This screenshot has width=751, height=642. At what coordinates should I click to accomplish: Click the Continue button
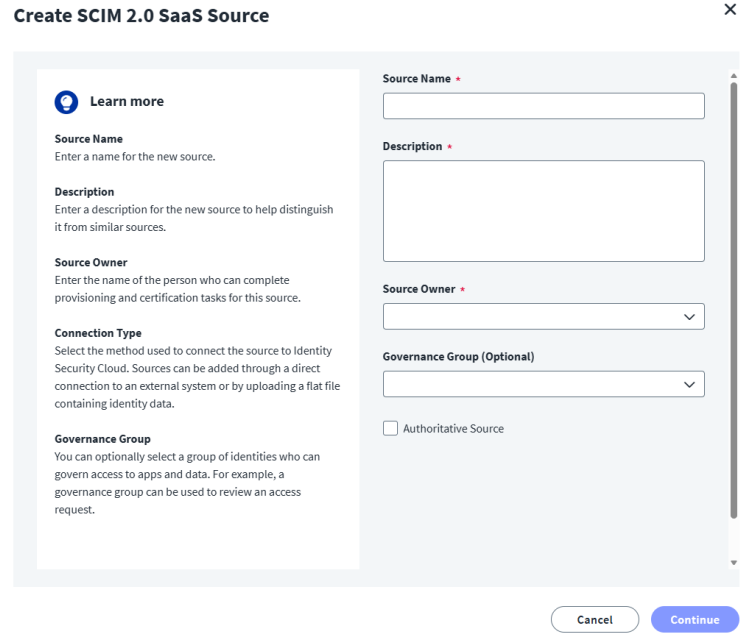[694, 620]
